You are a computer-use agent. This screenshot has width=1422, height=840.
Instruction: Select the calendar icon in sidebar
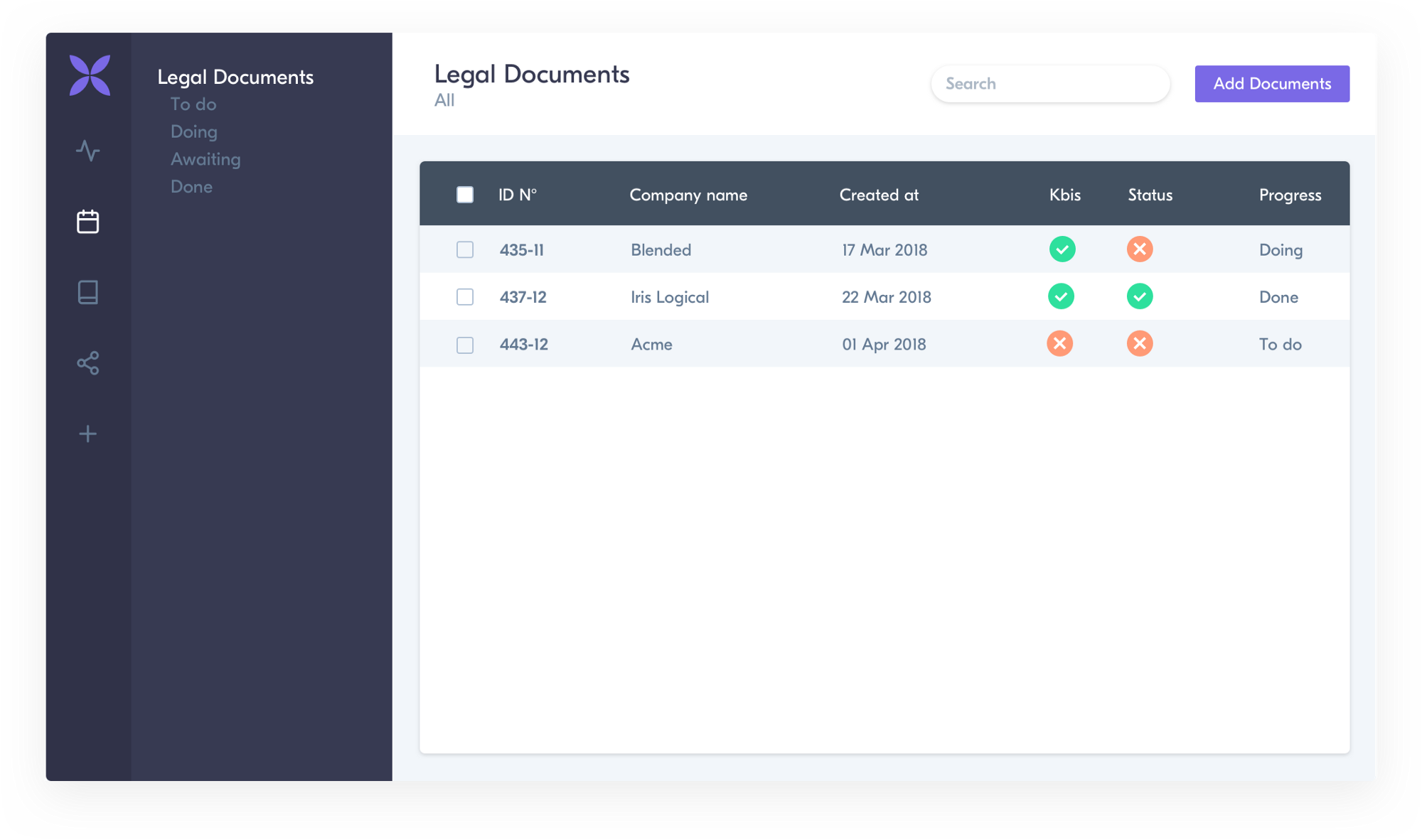pos(88,221)
